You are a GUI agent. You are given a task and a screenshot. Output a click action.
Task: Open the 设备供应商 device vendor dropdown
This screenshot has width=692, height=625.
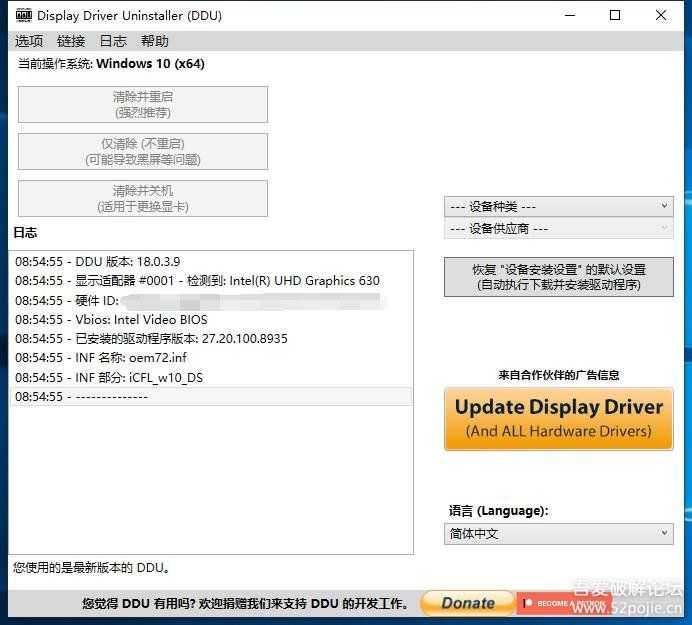click(558, 229)
